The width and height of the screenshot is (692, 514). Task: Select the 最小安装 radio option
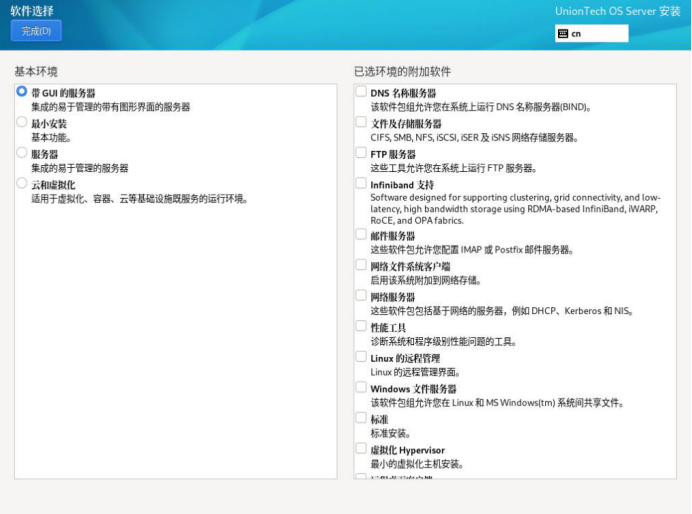tap(22, 122)
